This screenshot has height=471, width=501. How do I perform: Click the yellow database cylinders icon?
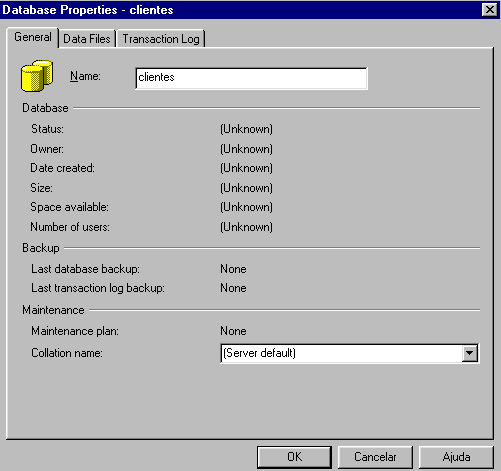[37, 76]
